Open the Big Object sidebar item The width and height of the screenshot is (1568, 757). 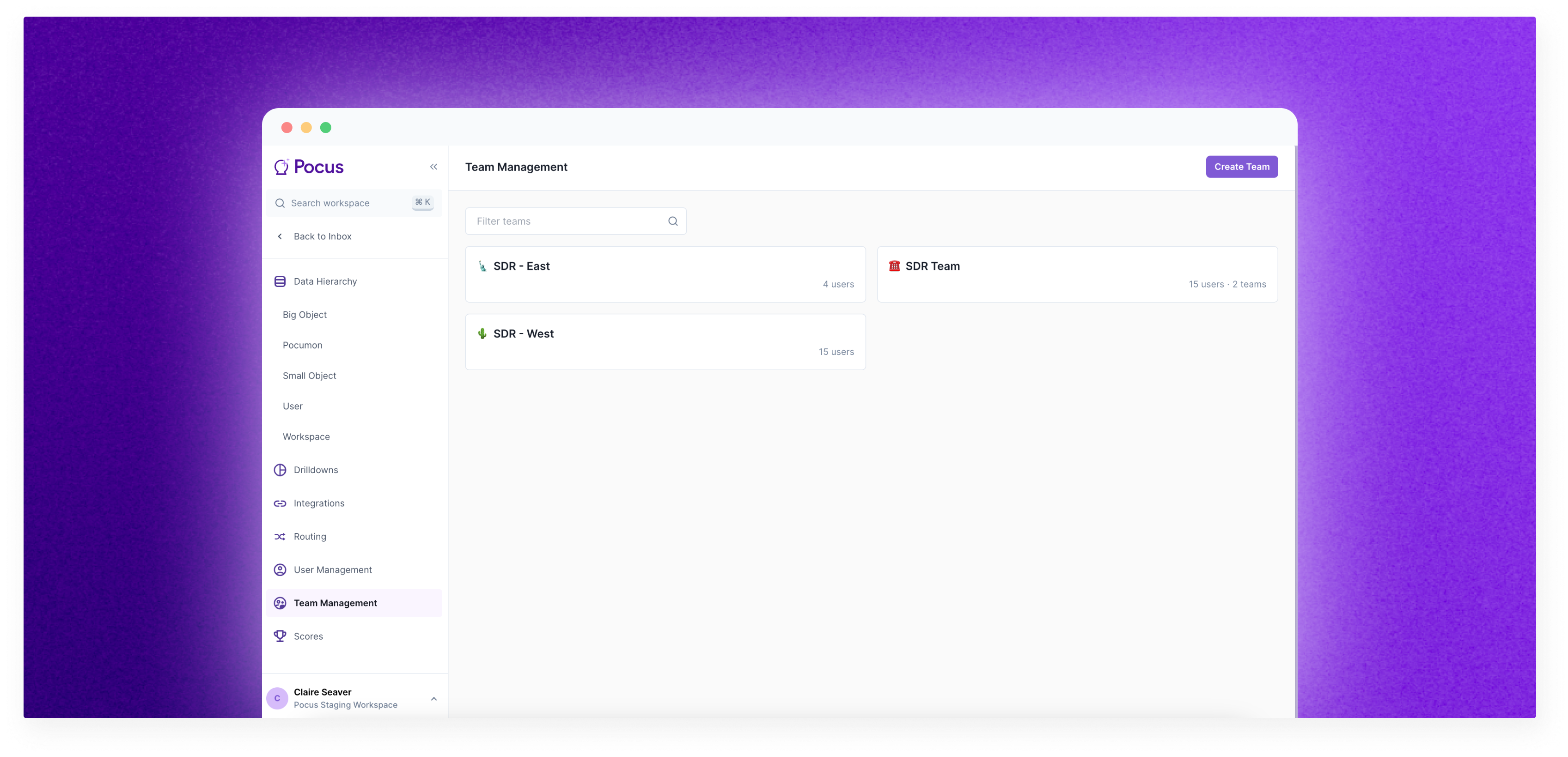pos(305,315)
